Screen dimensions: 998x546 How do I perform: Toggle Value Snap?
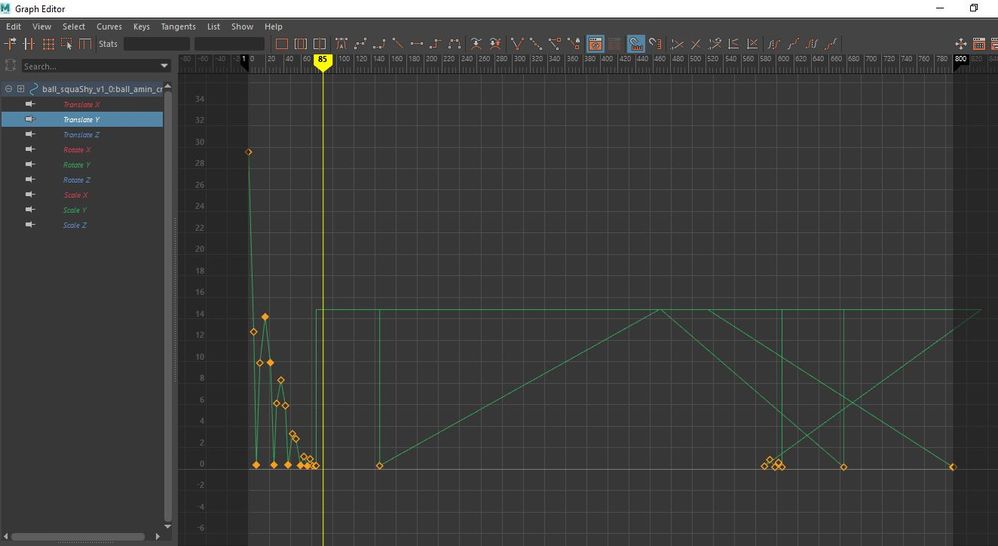656,44
